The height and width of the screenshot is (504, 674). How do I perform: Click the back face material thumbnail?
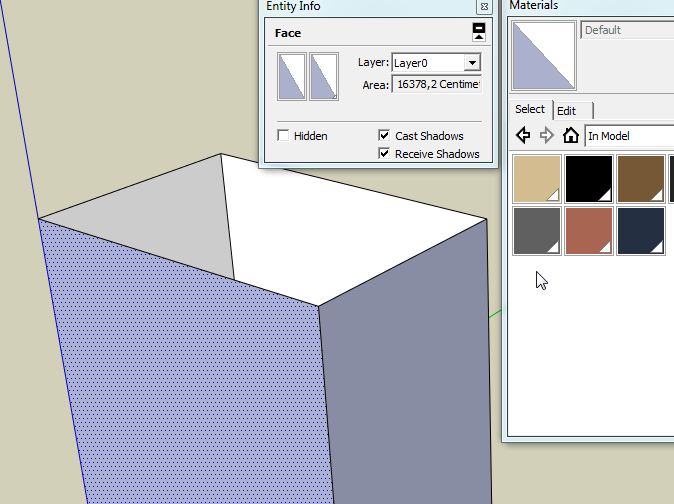(x=324, y=77)
